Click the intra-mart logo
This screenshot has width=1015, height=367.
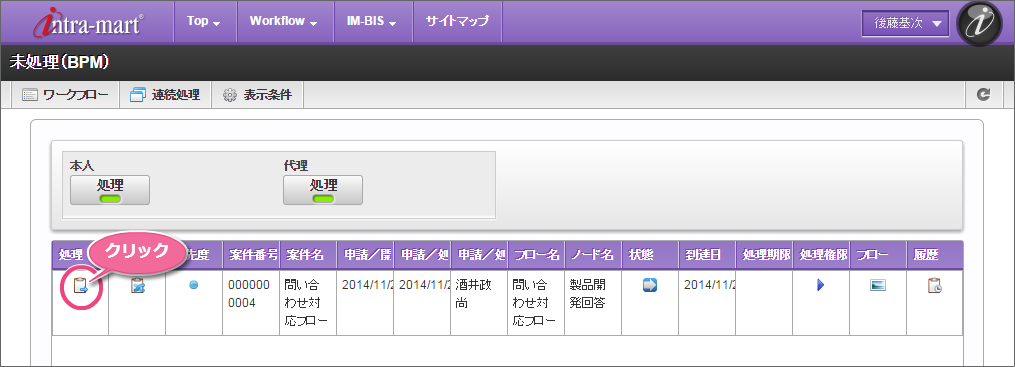click(89, 23)
